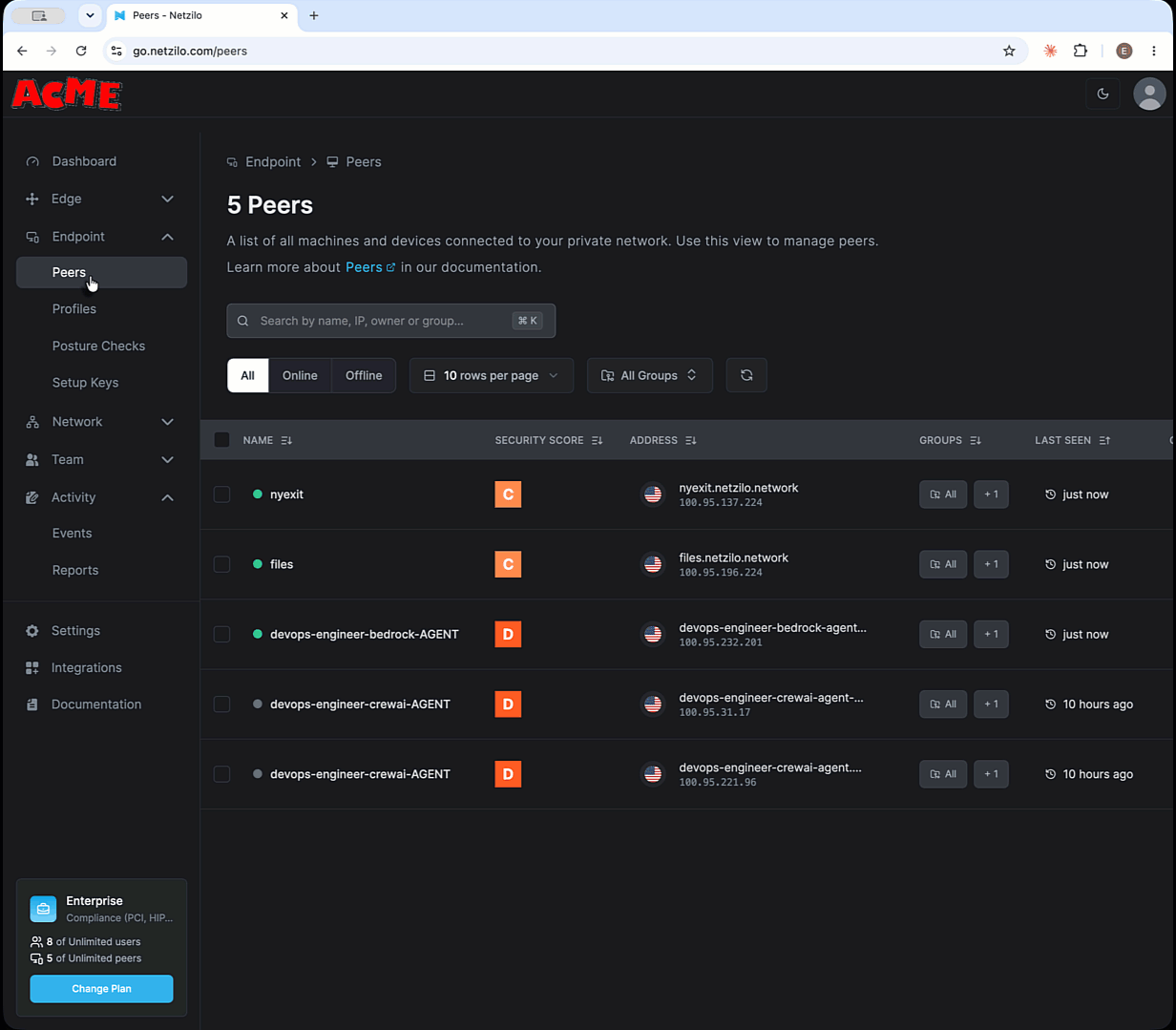Image resolution: width=1176 pixels, height=1030 pixels.
Task: Click the All group button for files
Action: pos(943,564)
